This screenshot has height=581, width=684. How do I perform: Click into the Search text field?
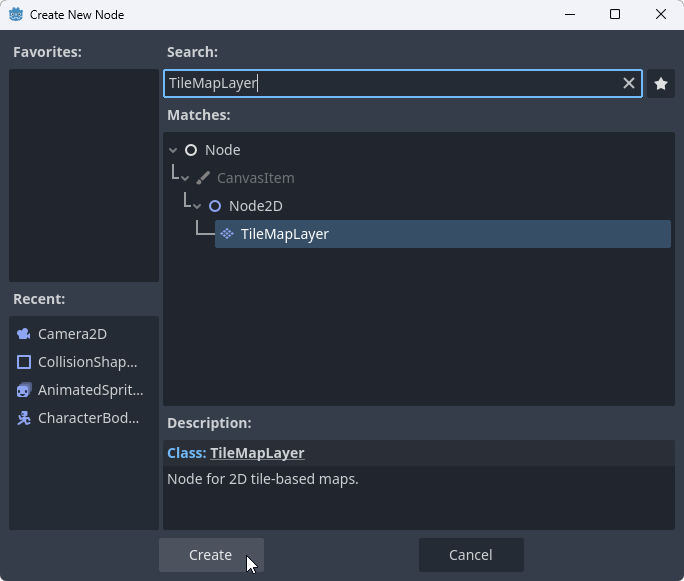400,84
